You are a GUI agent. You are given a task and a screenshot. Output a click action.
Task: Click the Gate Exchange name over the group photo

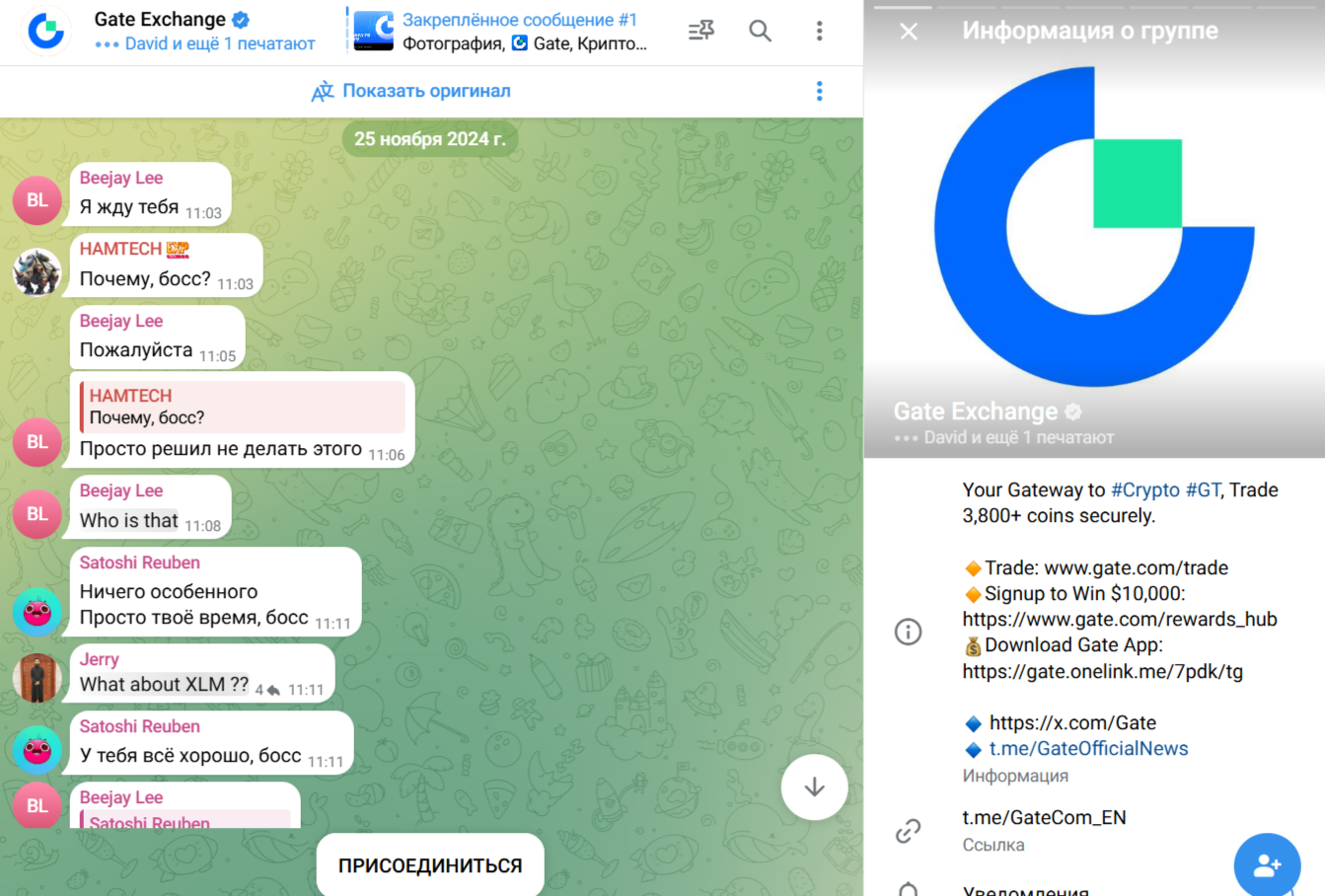pyautogui.click(x=976, y=411)
